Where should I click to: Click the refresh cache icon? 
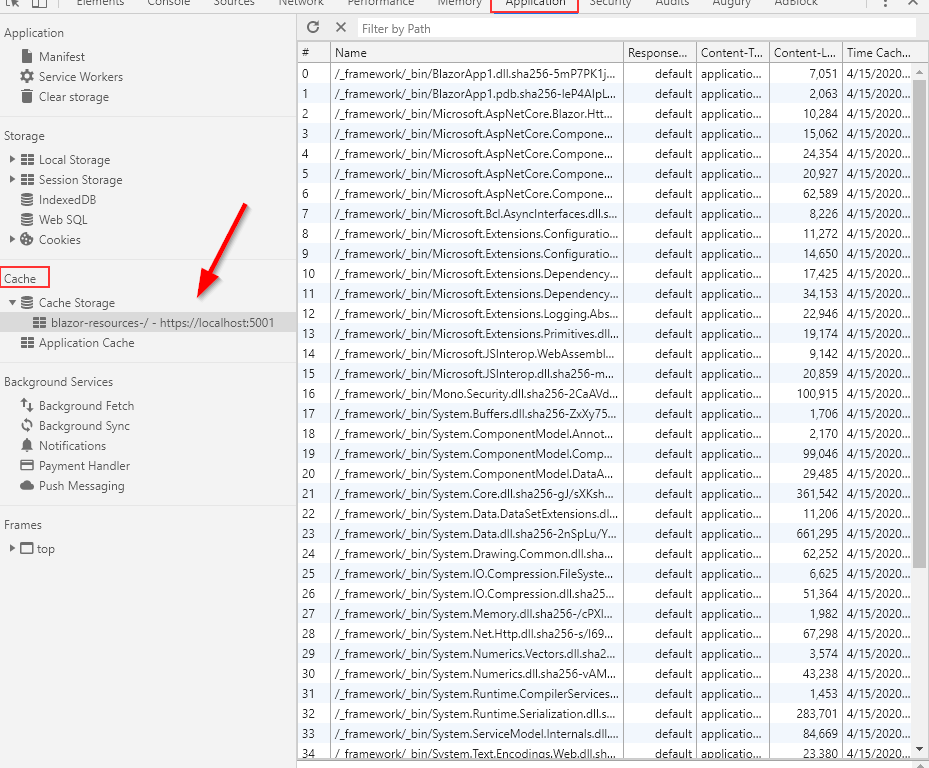(313, 28)
